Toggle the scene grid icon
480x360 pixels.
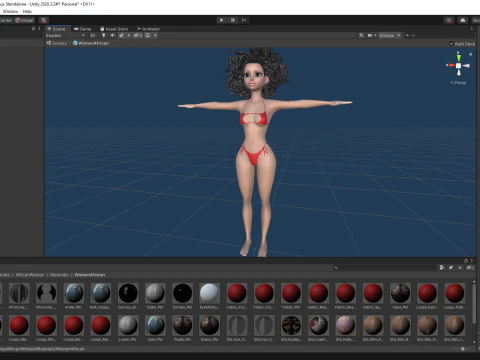click(148, 35)
